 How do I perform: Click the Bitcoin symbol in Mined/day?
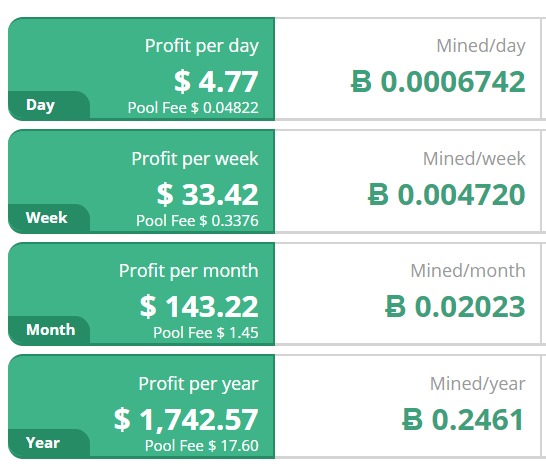pos(361,82)
